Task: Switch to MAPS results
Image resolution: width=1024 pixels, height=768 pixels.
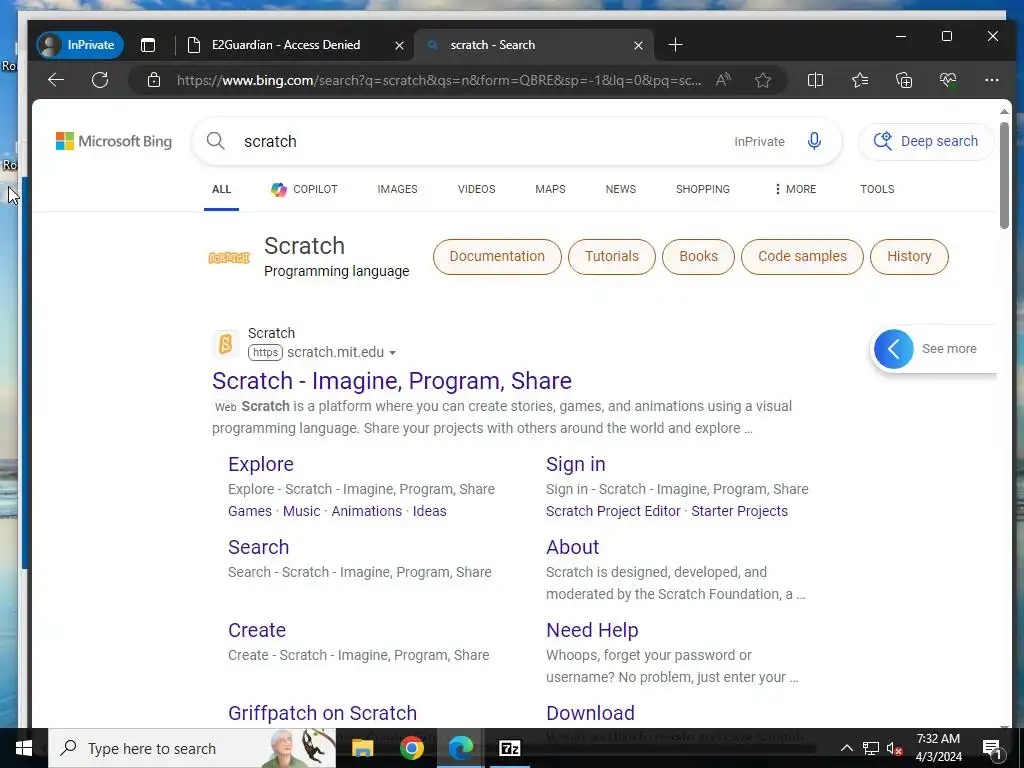Action: (x=551, y=189)
